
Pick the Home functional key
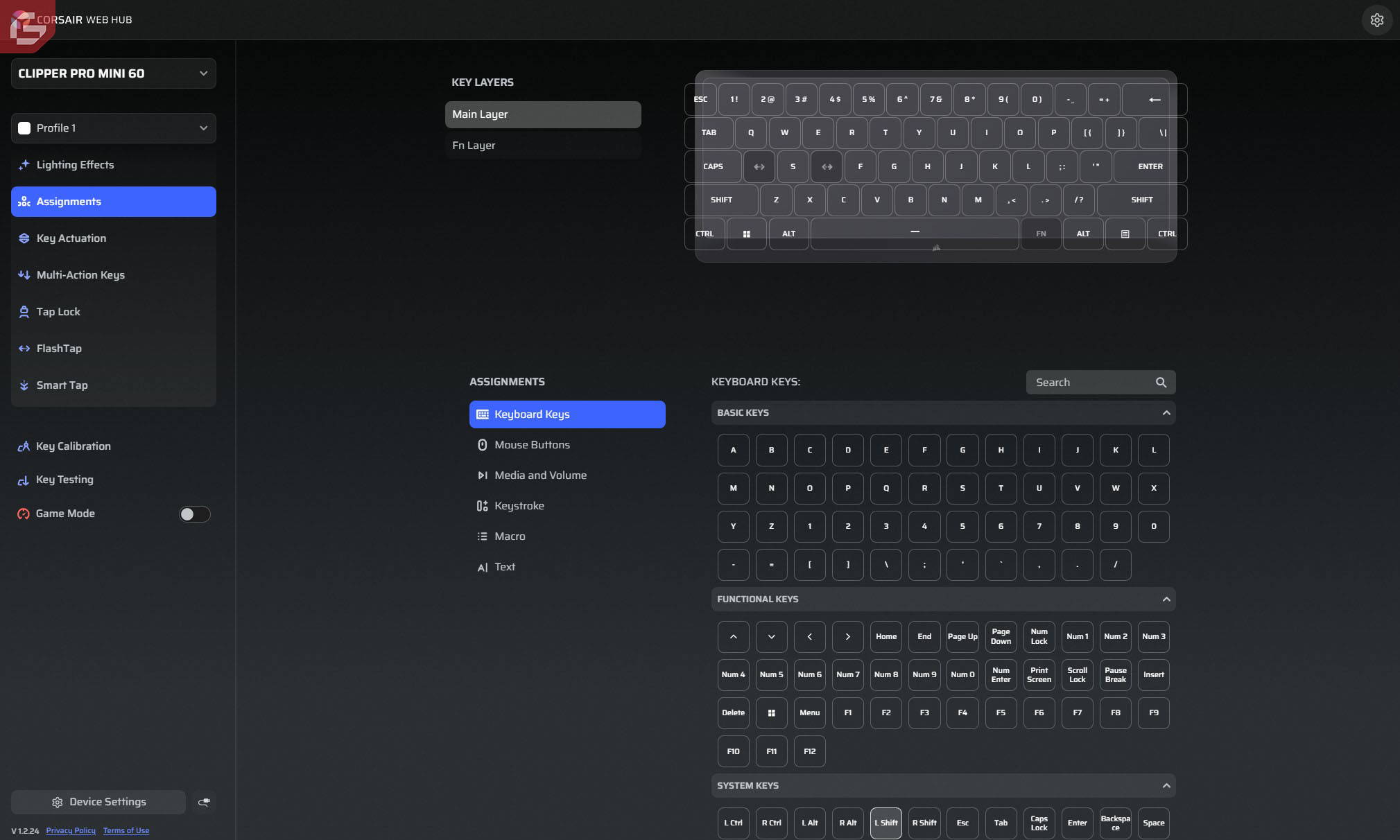click(886, 637)
